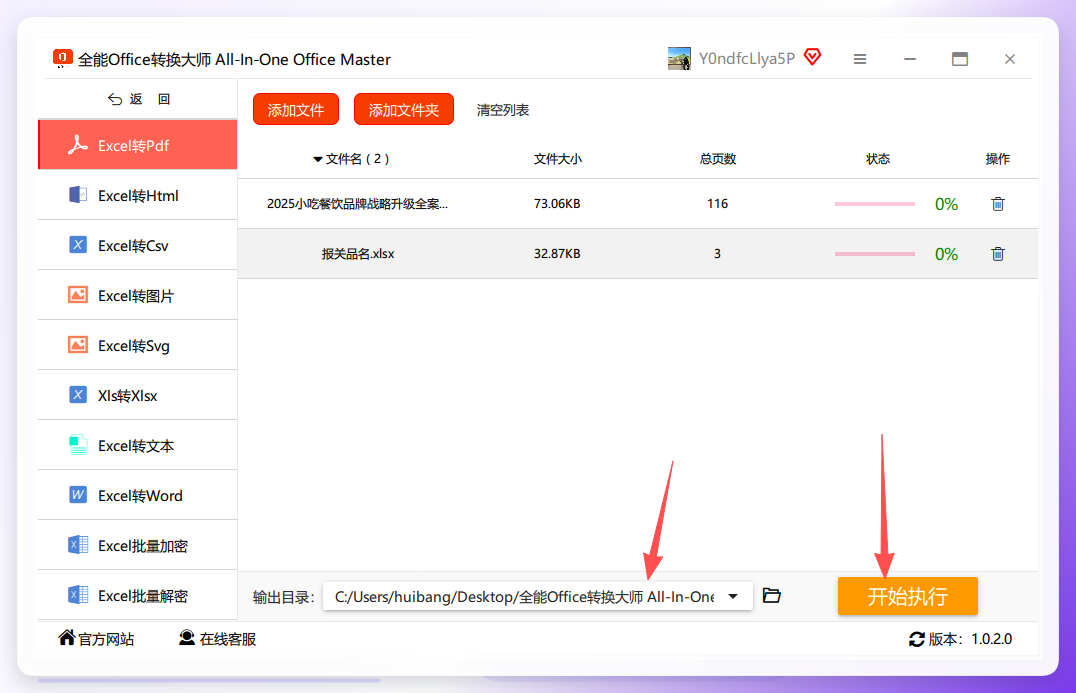Switch to Excel批量加密 label
1076x693 pixels.
click(x=143, y=546)
